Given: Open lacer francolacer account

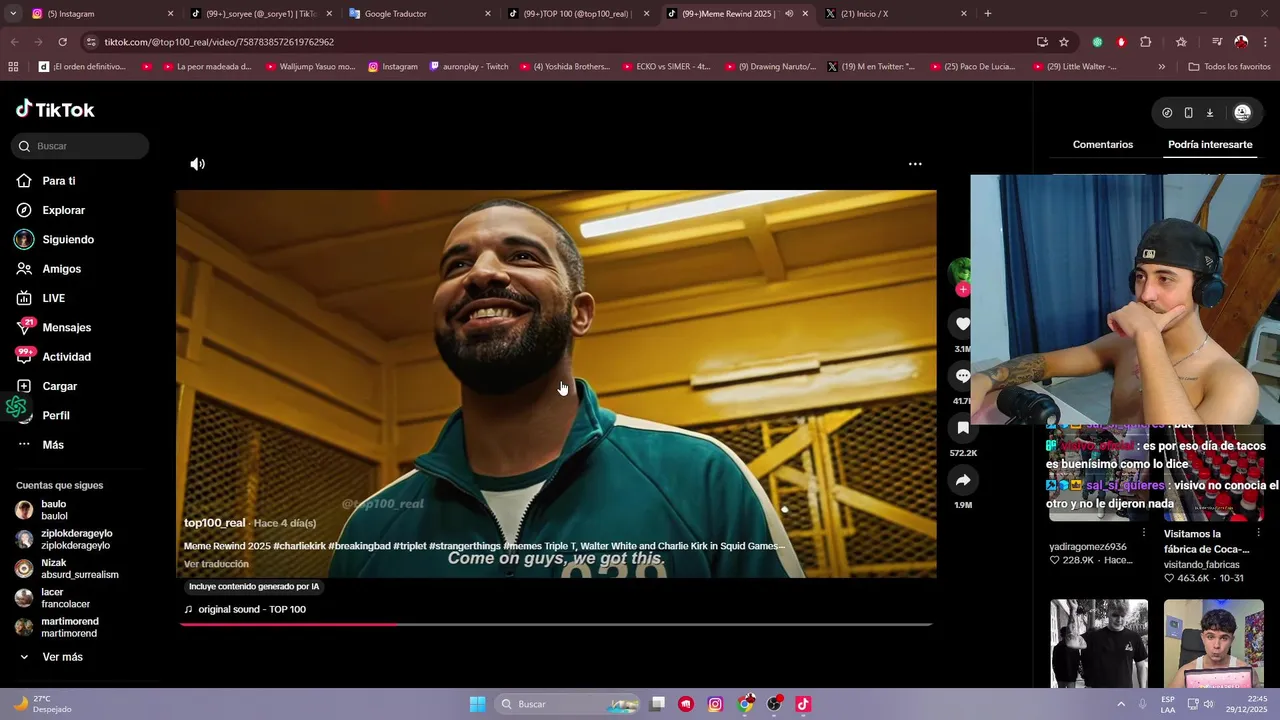Looking at the screenshot, I should tap(65, 598).
